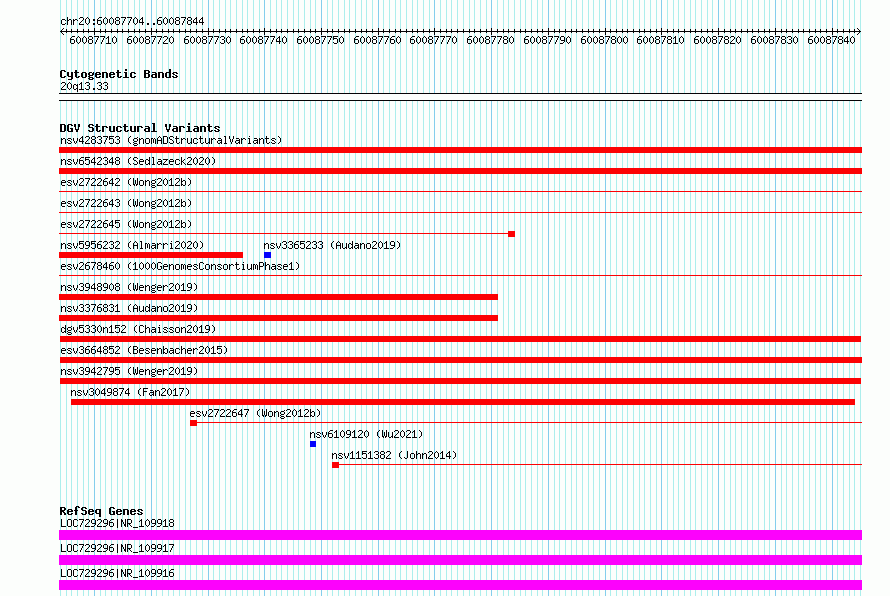Click the red start block of esv2722647
The height and width of the screenshot is (596, 890).
[x=194, y=423]
